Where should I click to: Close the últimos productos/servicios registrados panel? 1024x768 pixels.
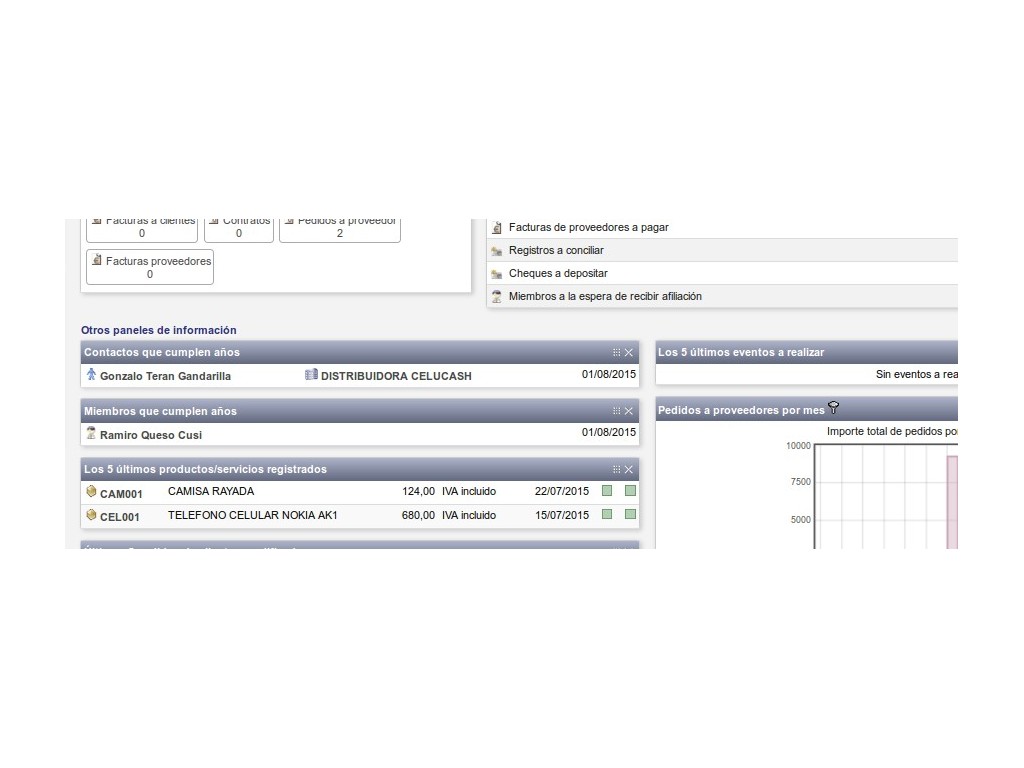629,470
